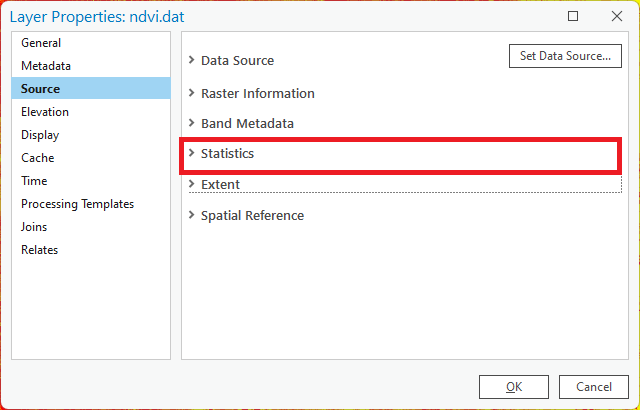Expand the Spatial Reference section
The image size is (640, 410).
pyautogui.click(x=191, y=215)
